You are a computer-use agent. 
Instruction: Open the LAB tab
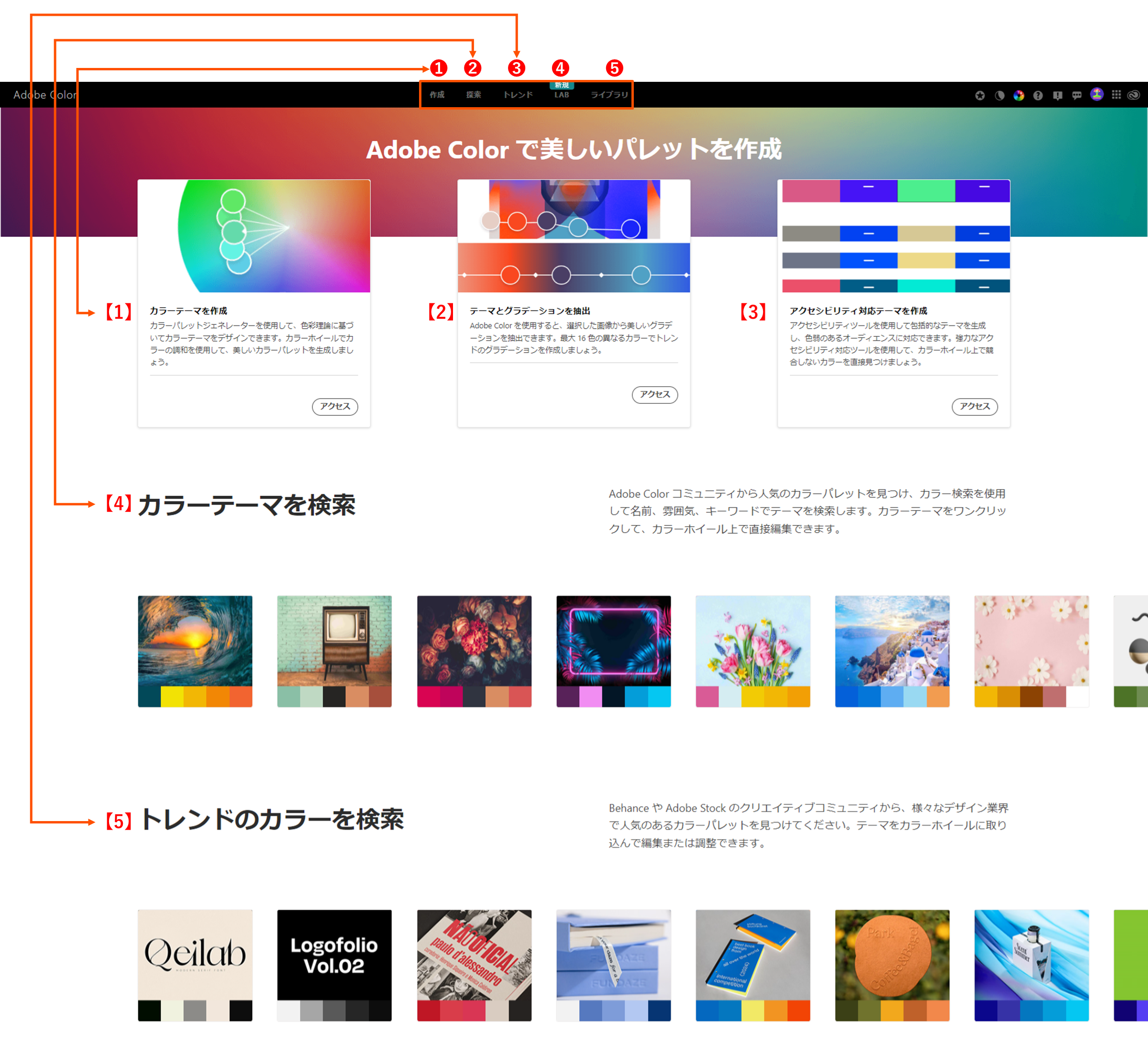click(562, 95)
